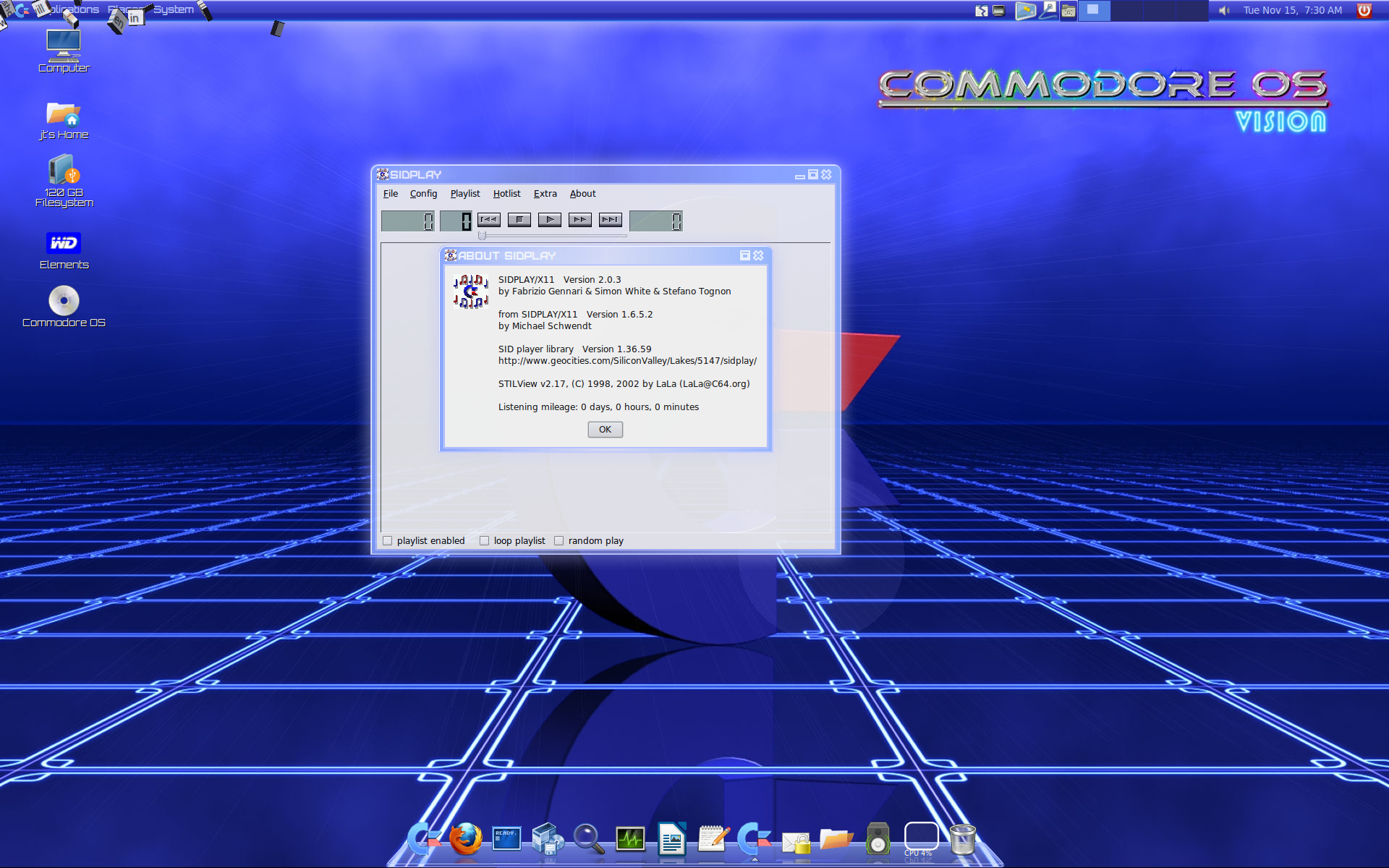1389x868 pixels.
Task: Open the Config menu in SIDPLAY
Action: pos(423,193)
